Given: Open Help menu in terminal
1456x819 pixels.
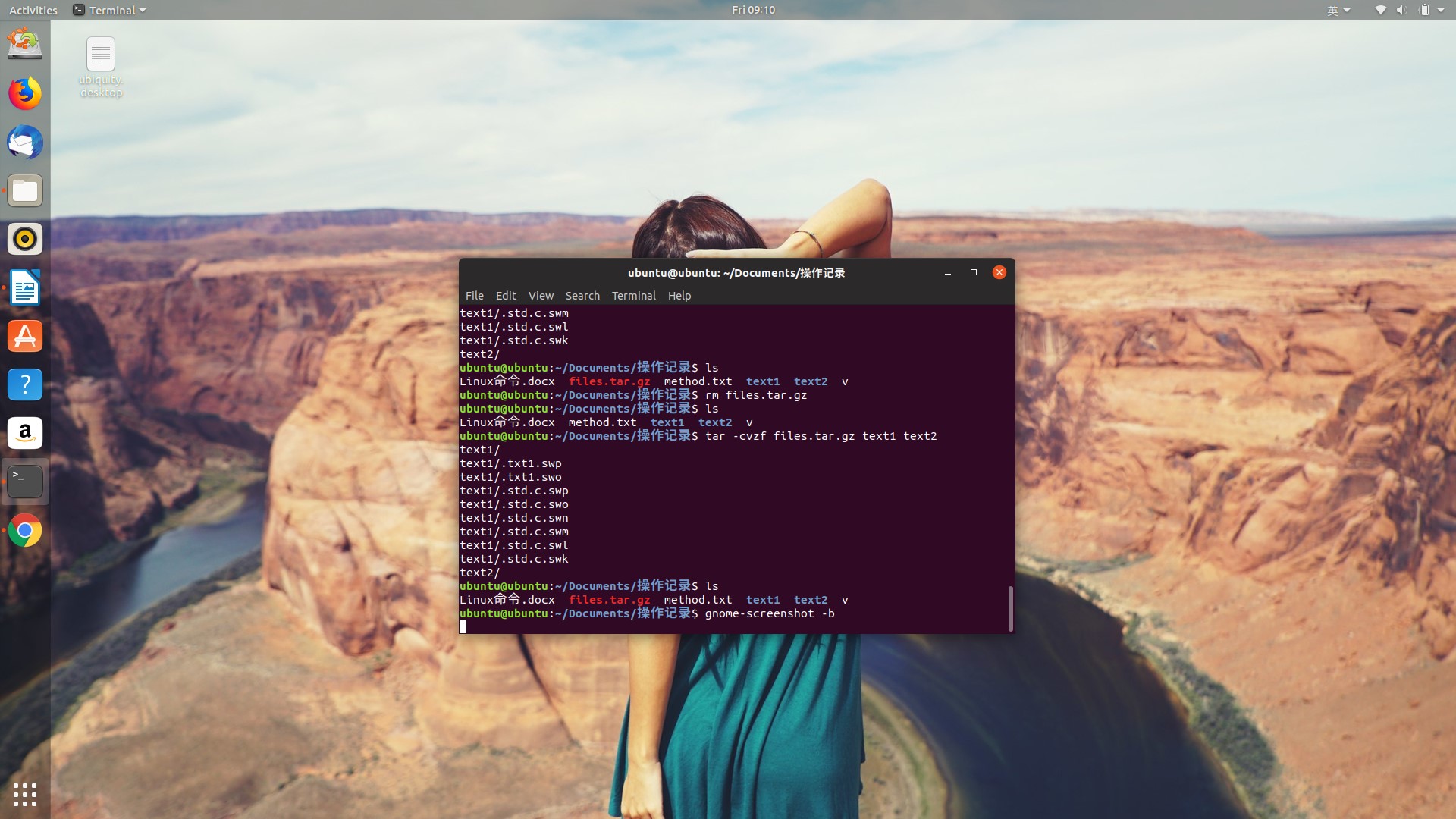Looking at the screenshot, I should (679, 296).
